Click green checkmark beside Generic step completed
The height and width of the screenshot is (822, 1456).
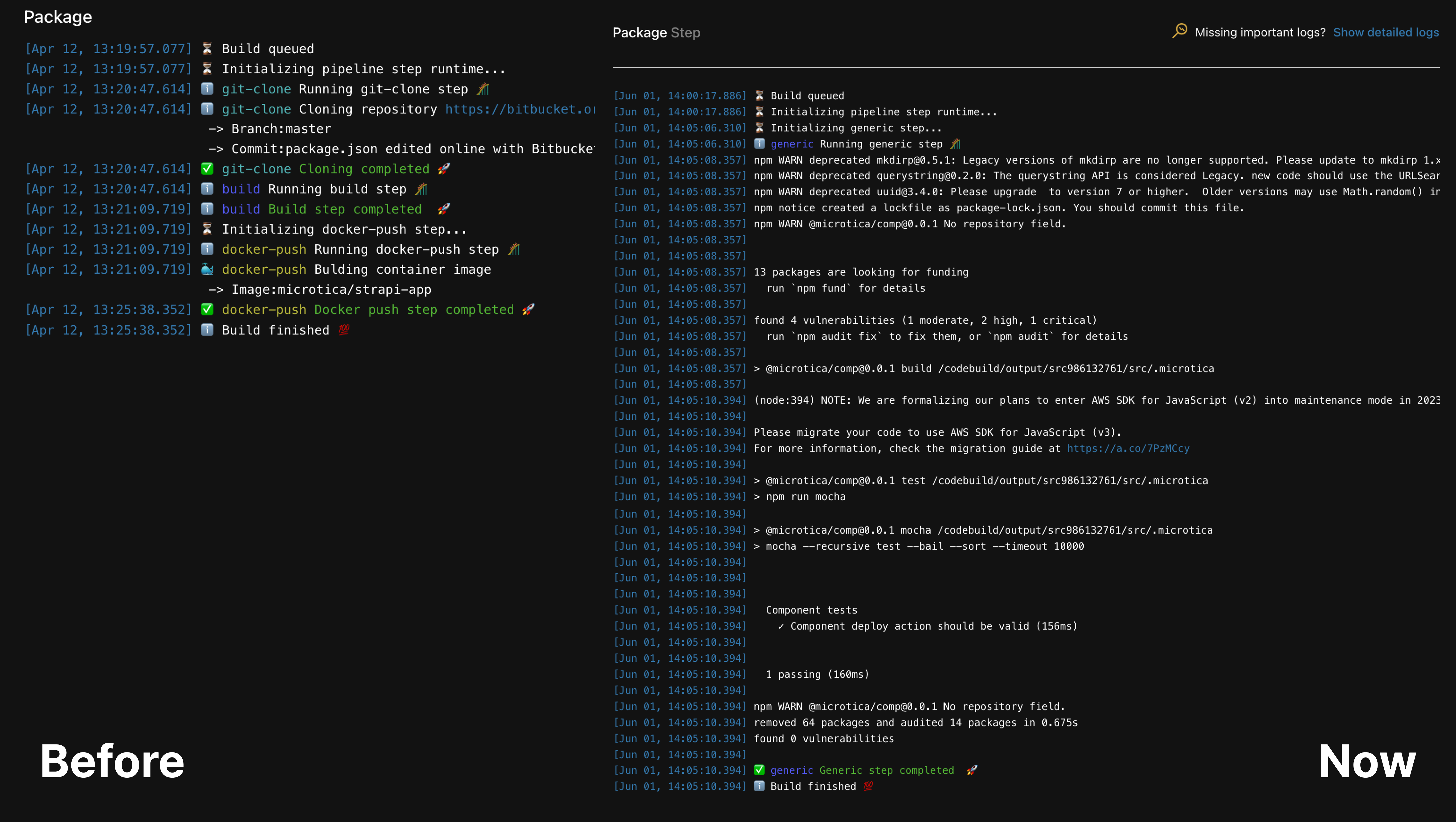coord(760,770)
